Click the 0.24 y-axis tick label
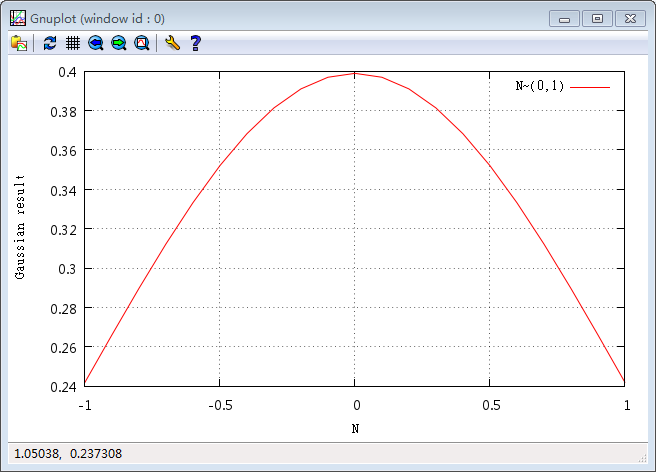 coord(64,387)
